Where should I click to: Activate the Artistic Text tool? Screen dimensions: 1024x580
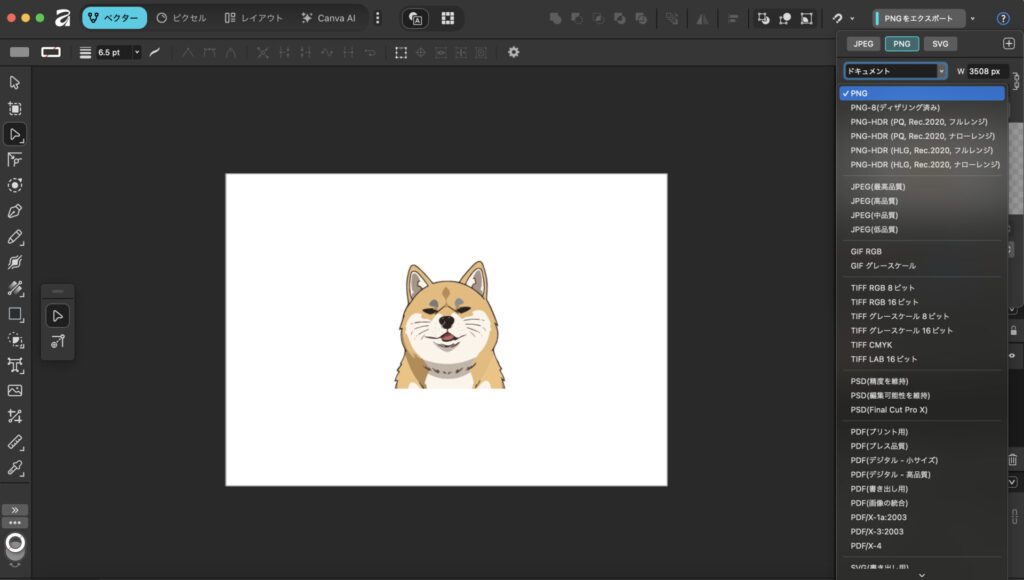pos(15,365)
